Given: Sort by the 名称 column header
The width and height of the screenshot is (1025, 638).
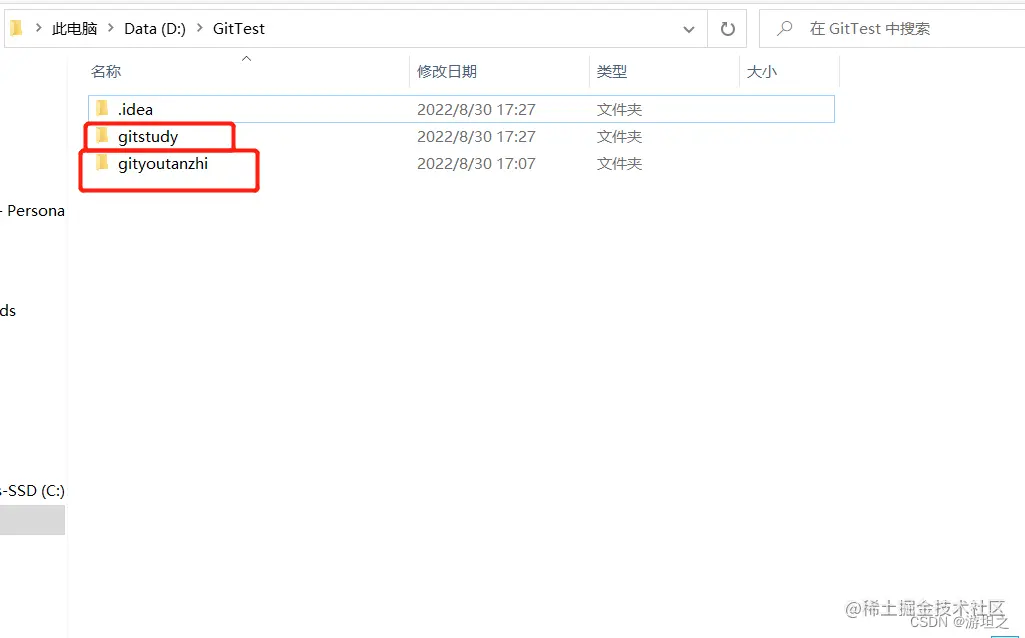Looking at the screenshot, I should click(106, 71).
